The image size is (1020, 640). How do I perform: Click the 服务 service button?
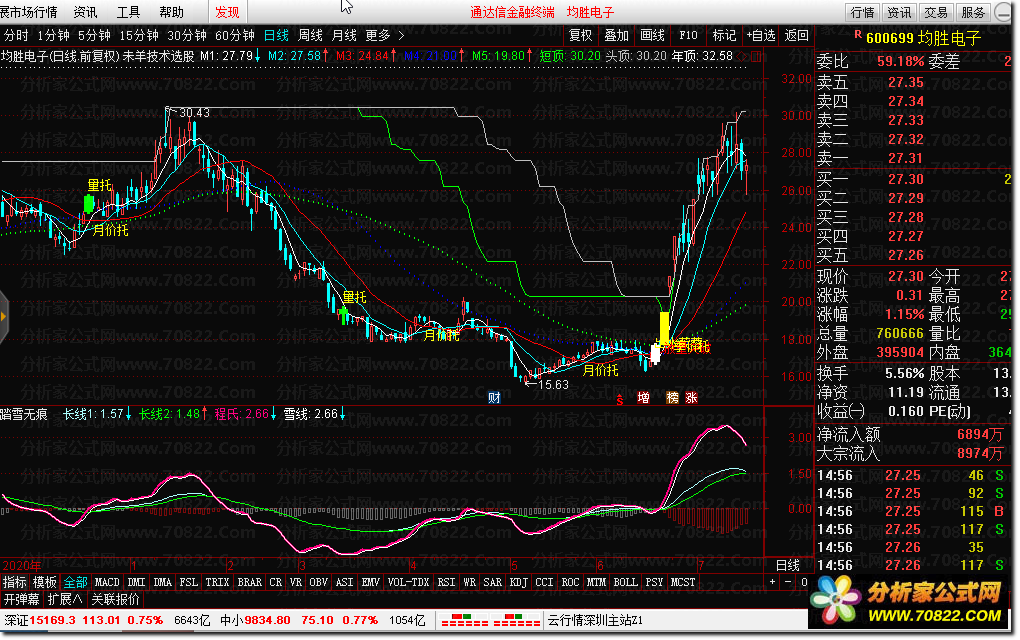pyautogui.click(x=973, y=12)
